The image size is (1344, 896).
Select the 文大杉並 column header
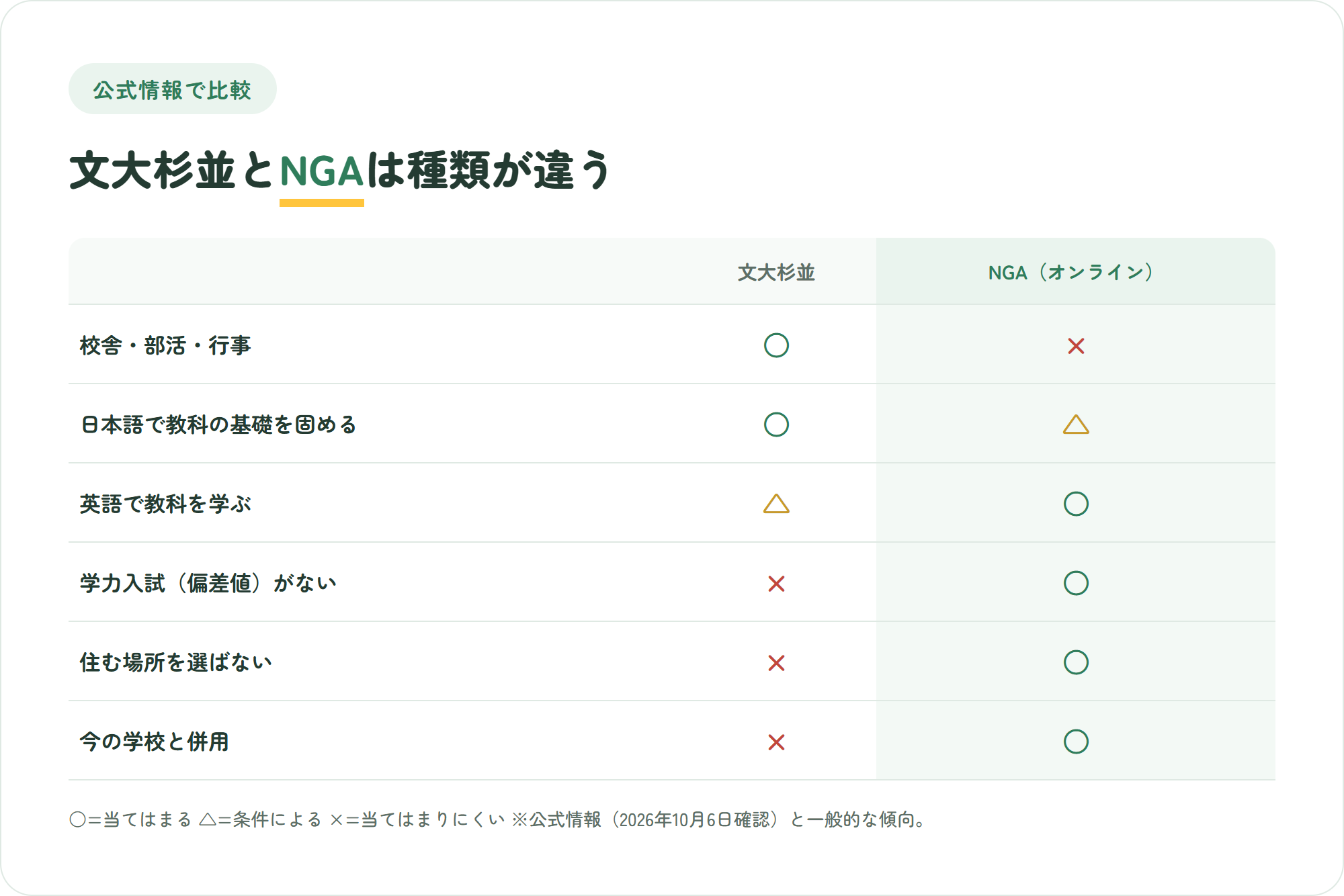click(776, 272)
